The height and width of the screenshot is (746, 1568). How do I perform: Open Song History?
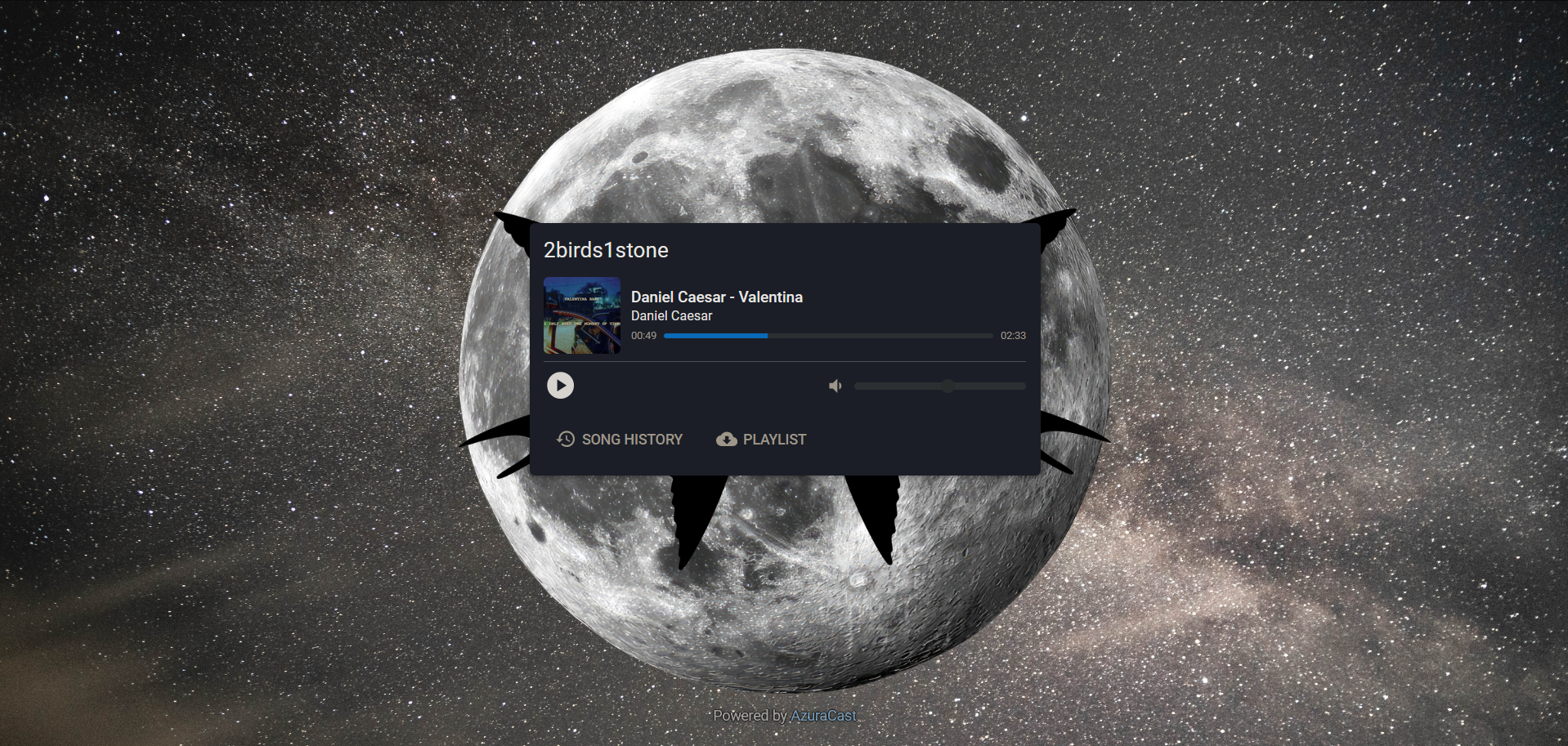[620, 440]
